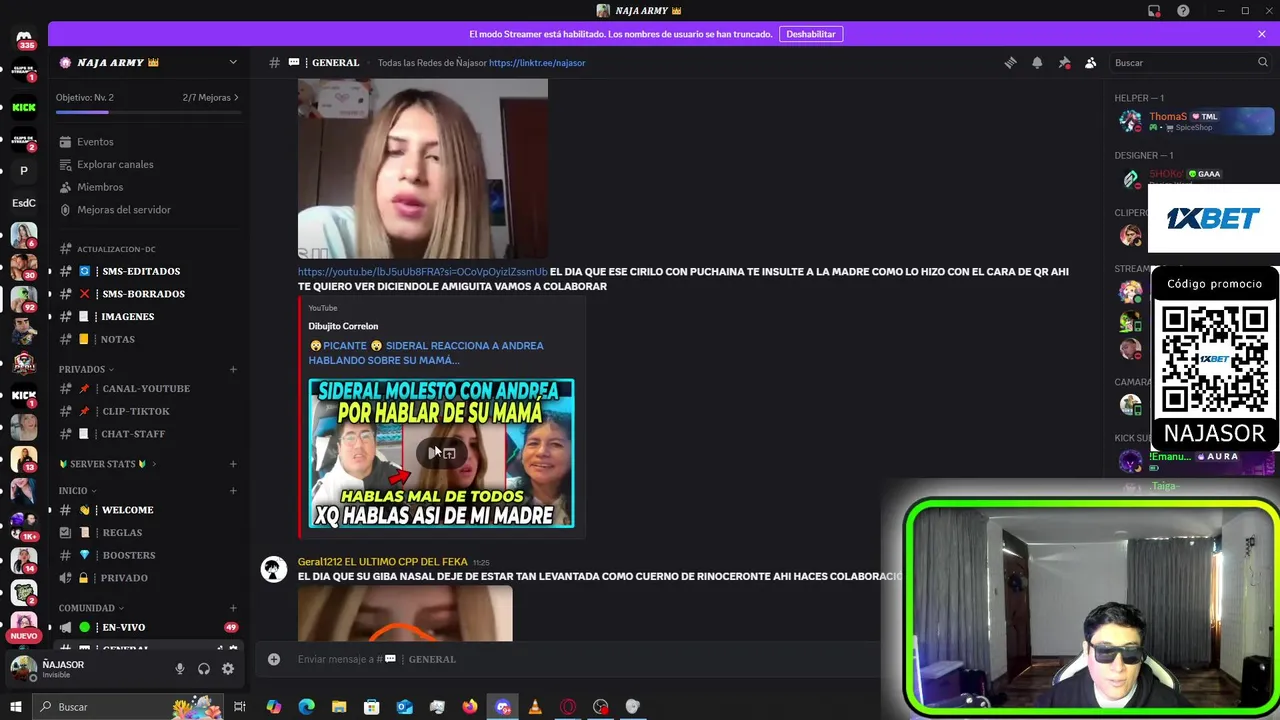Open the green KICK server icon
The width and height of the screenshot is (1280, 720).
tap(24, 107)
